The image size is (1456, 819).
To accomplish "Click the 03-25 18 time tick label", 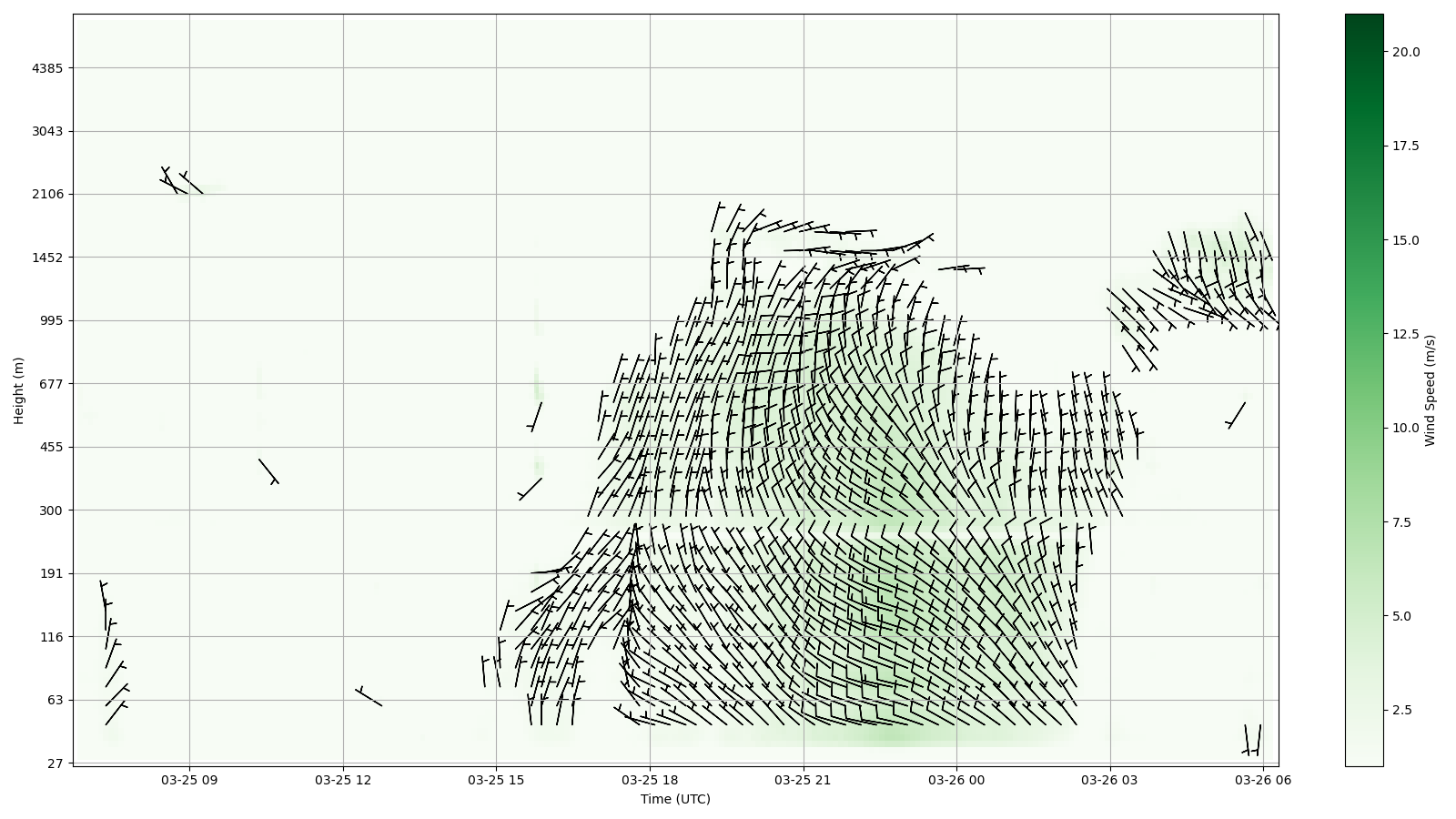I will tap(650, 780).
